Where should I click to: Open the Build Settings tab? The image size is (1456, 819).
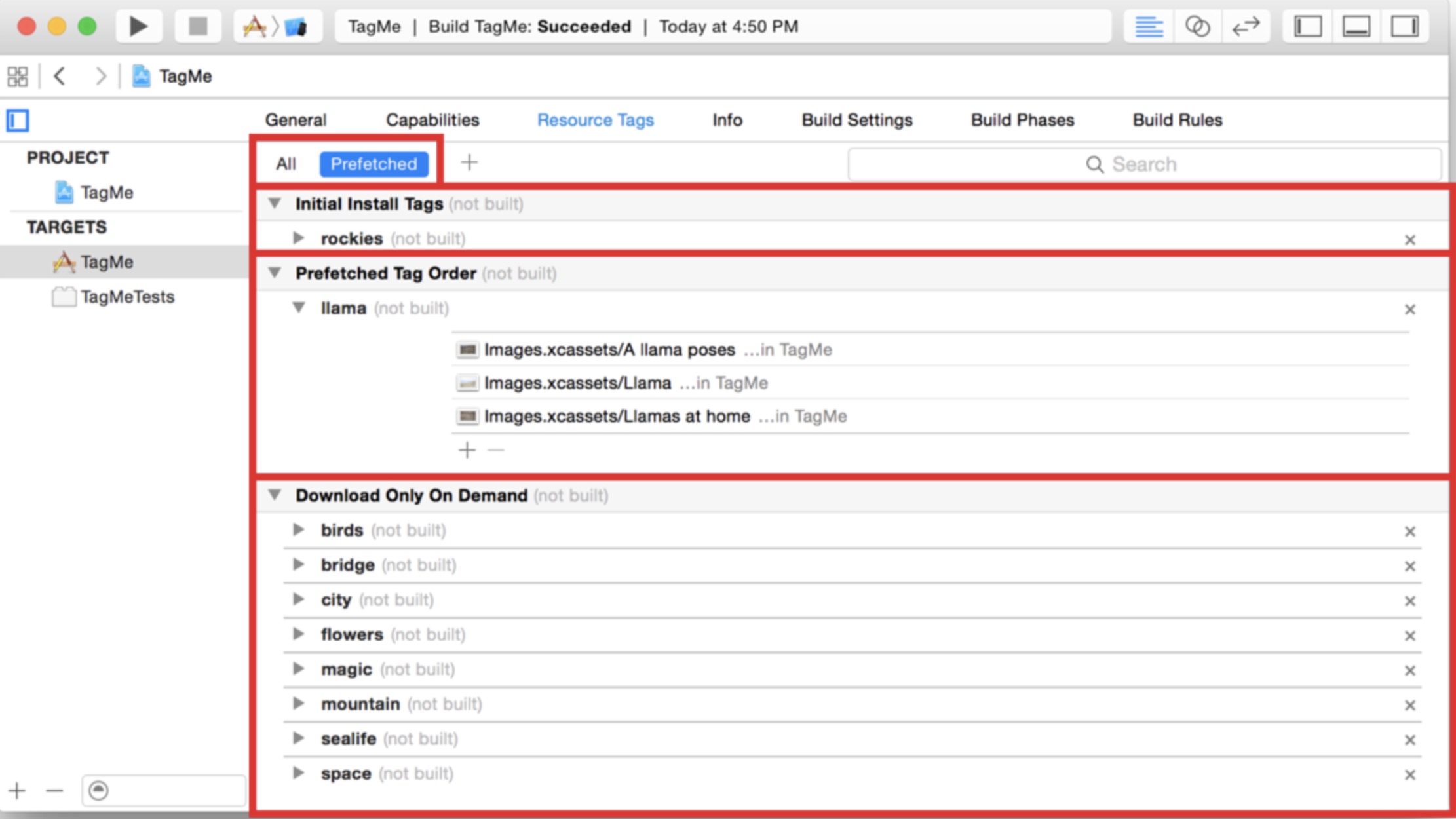pos(857,120)
